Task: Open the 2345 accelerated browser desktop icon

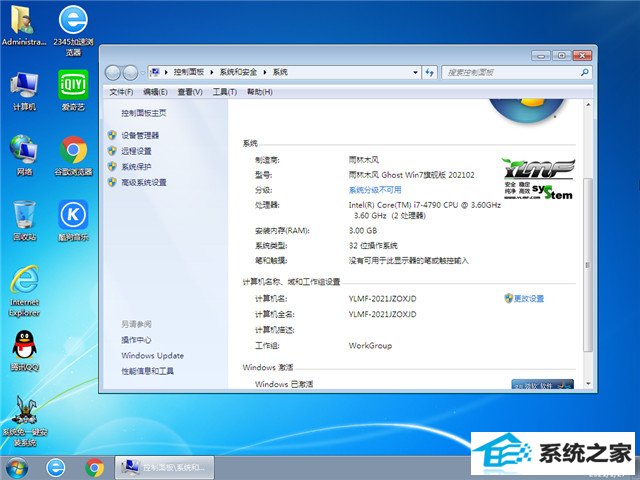Action: click(x=73, y=29)
